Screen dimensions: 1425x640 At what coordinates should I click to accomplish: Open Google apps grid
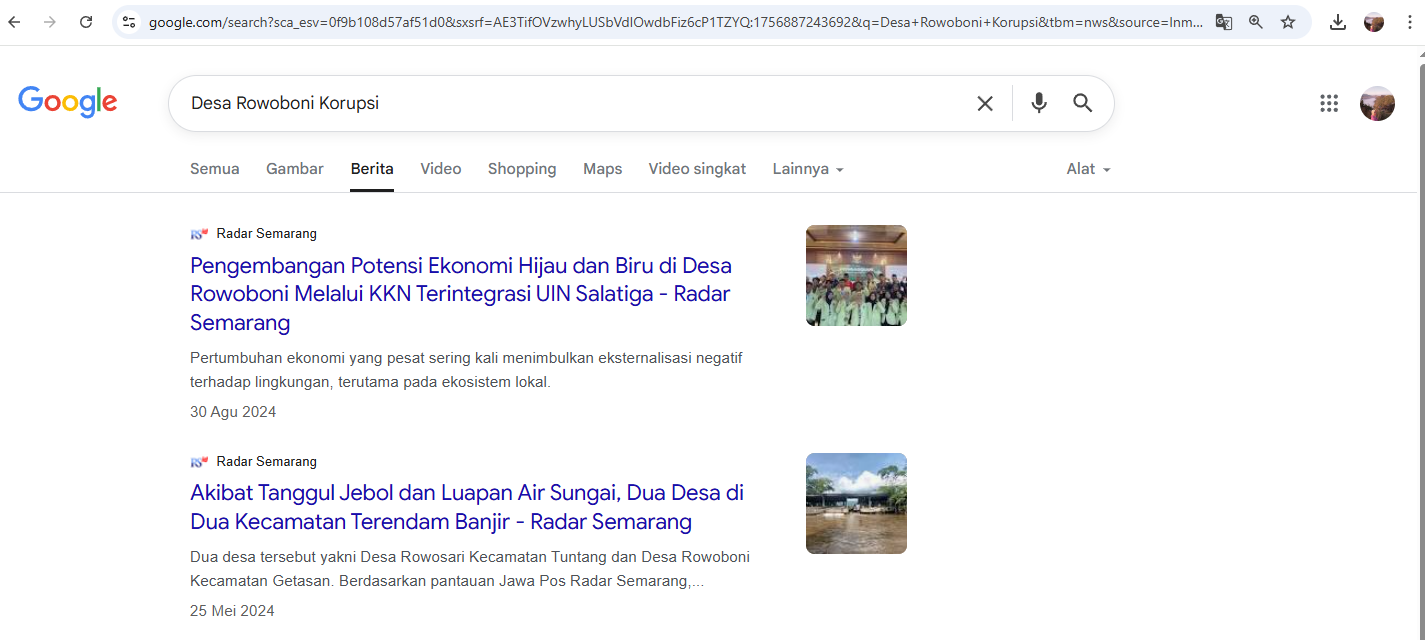click(1329, 103)
